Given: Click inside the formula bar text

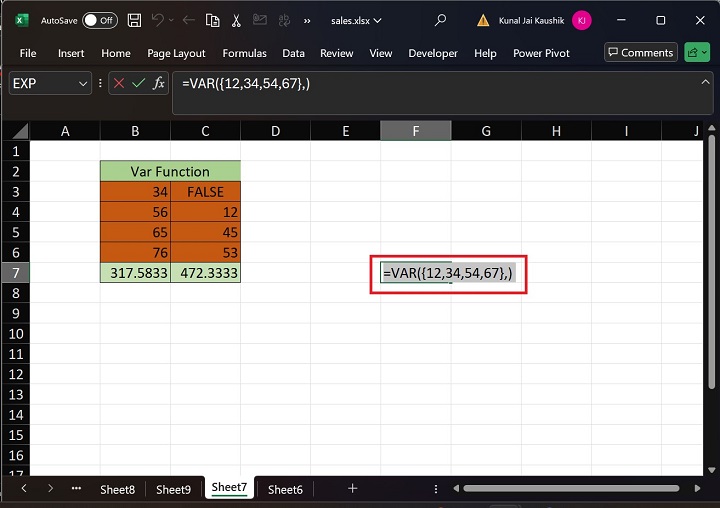Looking at the screenshot, I should (x=246, y=84).
